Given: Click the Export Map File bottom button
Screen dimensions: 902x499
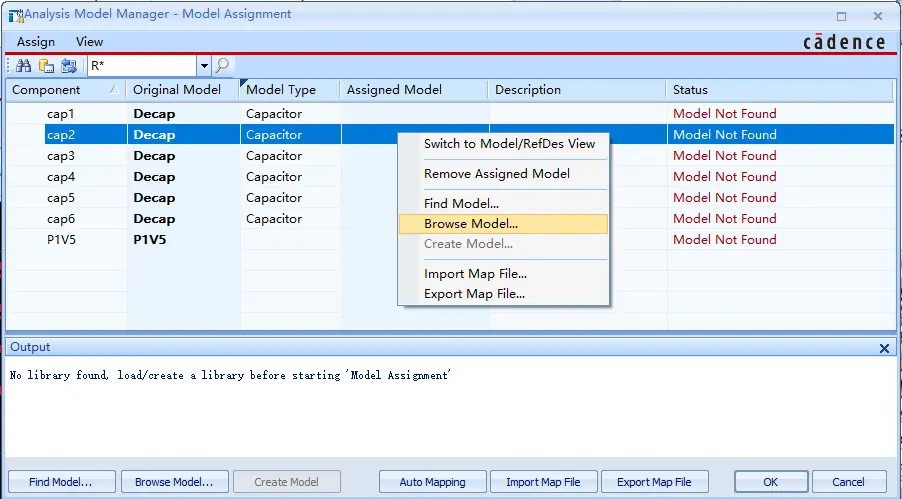Looking at the screenshot, I should 655,482.
